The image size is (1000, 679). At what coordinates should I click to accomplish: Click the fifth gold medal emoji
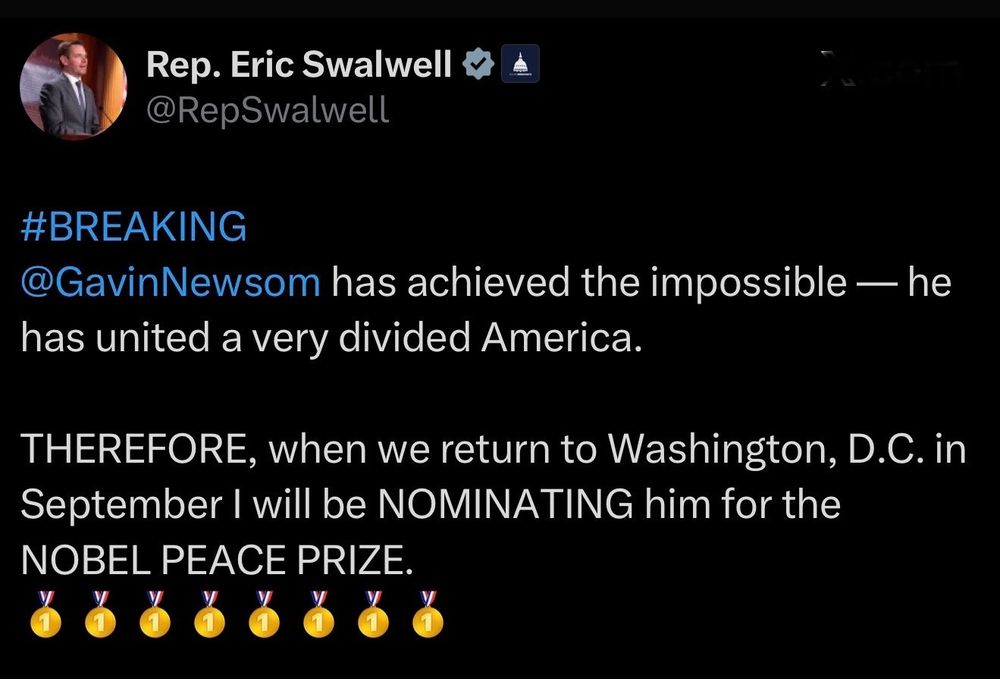click(x=264, y=614)
